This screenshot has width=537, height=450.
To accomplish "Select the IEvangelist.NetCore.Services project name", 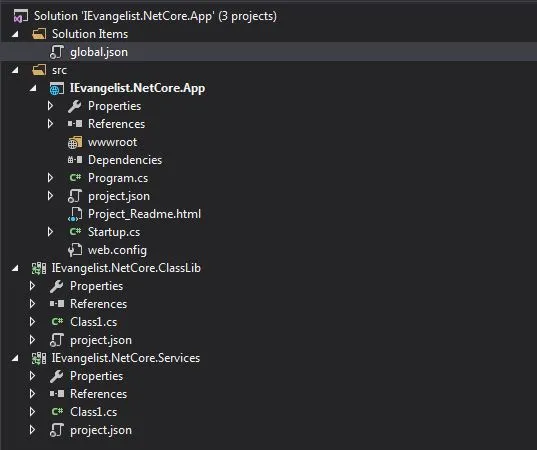I will coord(126,358).
